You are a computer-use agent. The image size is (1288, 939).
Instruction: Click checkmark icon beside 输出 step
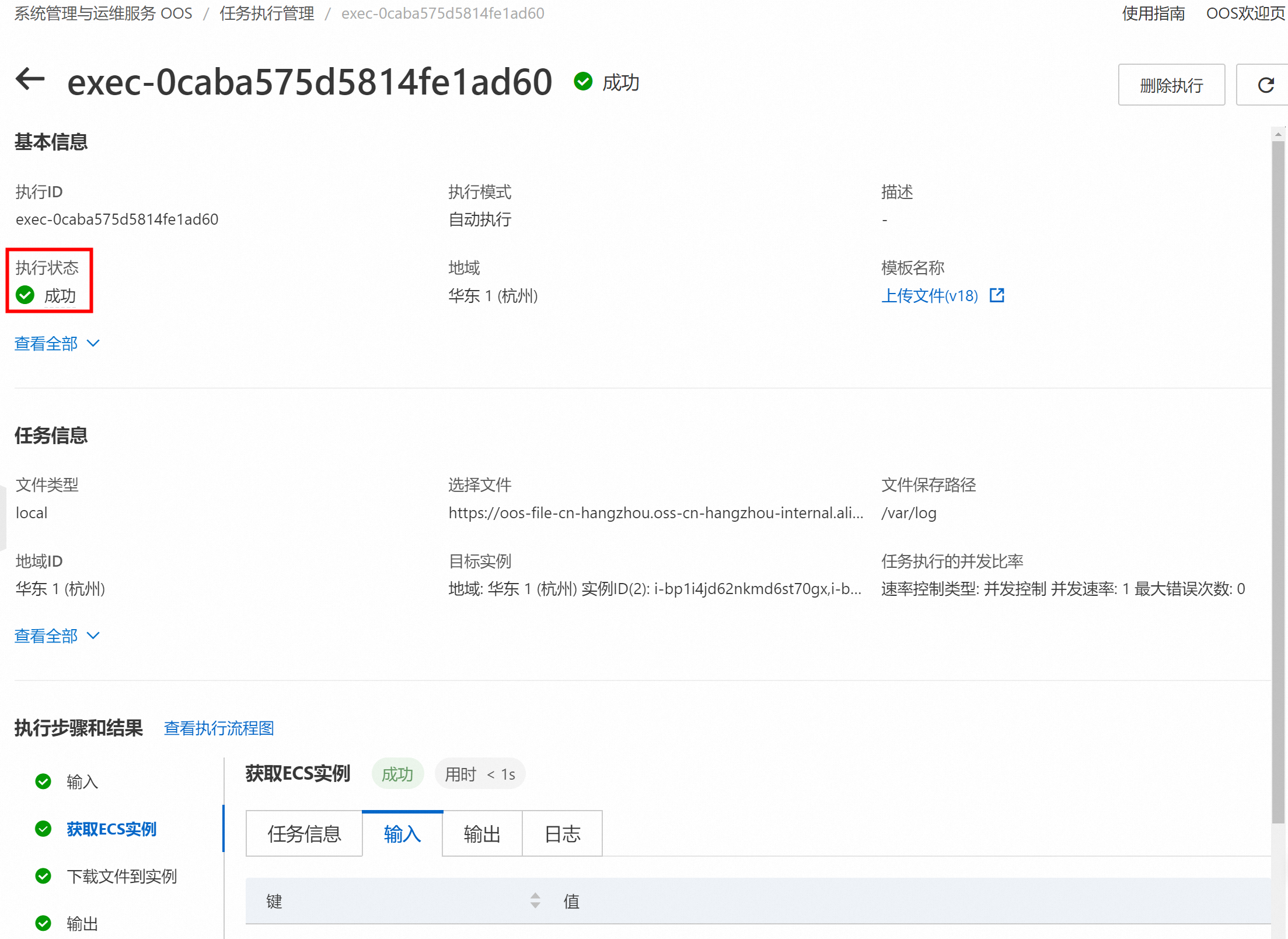tap(43, 923)
